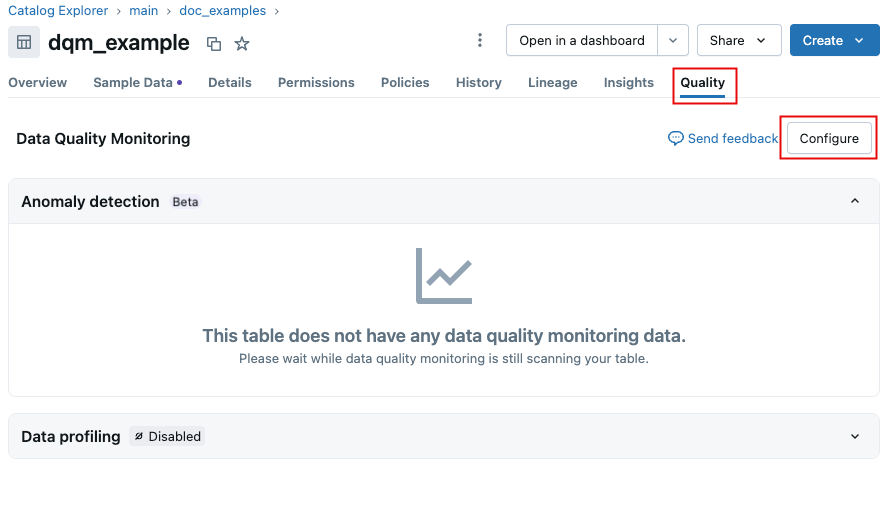Copy the dqm_example table name icon
Viewport: 887px width, 516px height.
click(213, 43)
